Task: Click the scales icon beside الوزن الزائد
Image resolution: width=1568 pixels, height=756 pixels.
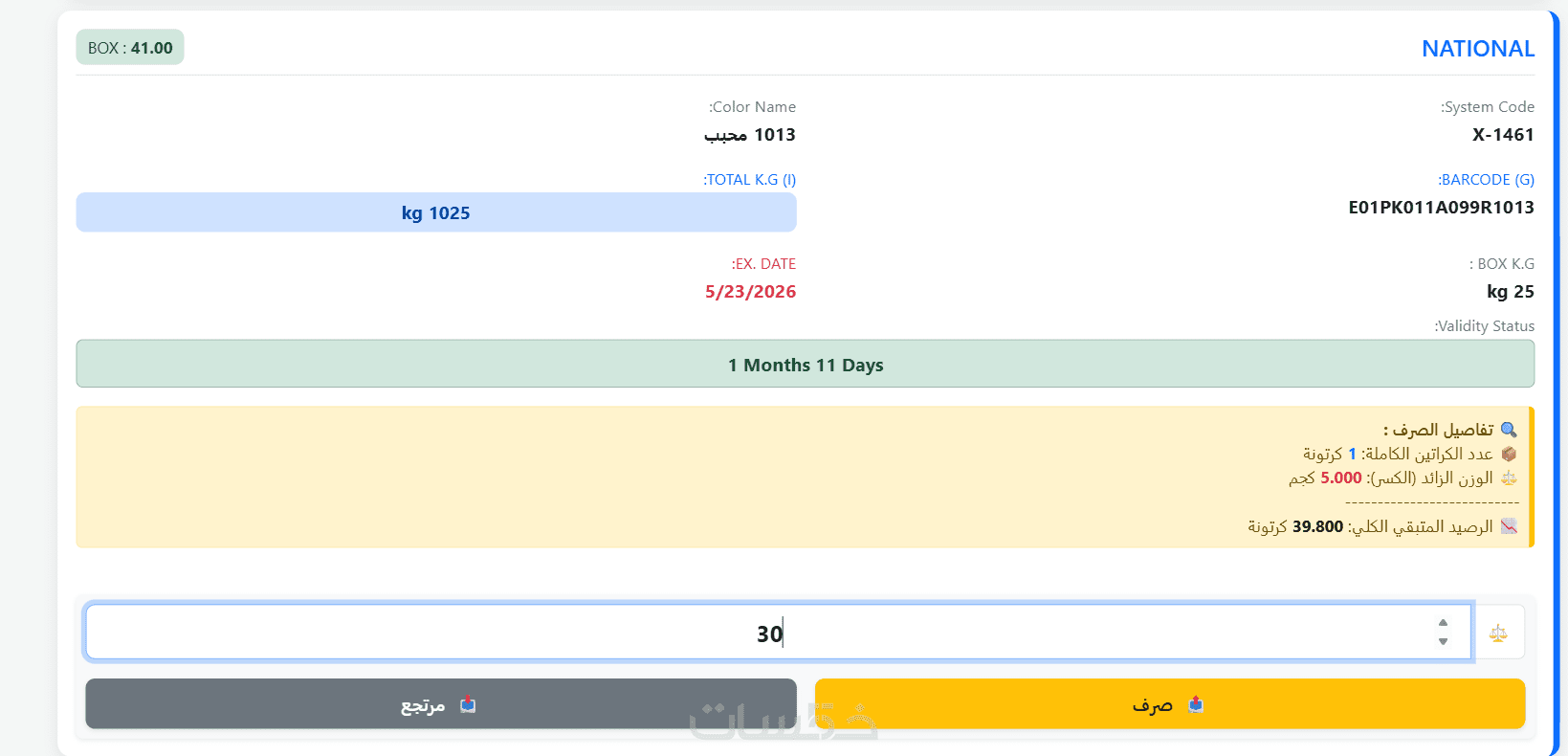Action: pyautogui.click(x=1509, y=478)
